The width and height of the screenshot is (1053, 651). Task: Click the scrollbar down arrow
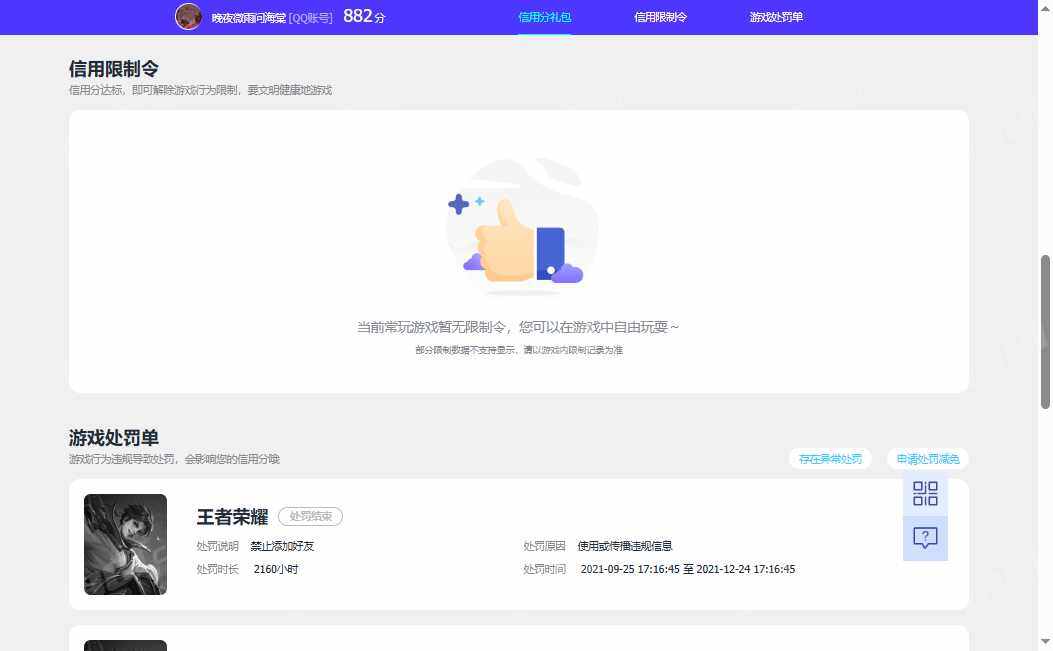tap(1045, 642)
